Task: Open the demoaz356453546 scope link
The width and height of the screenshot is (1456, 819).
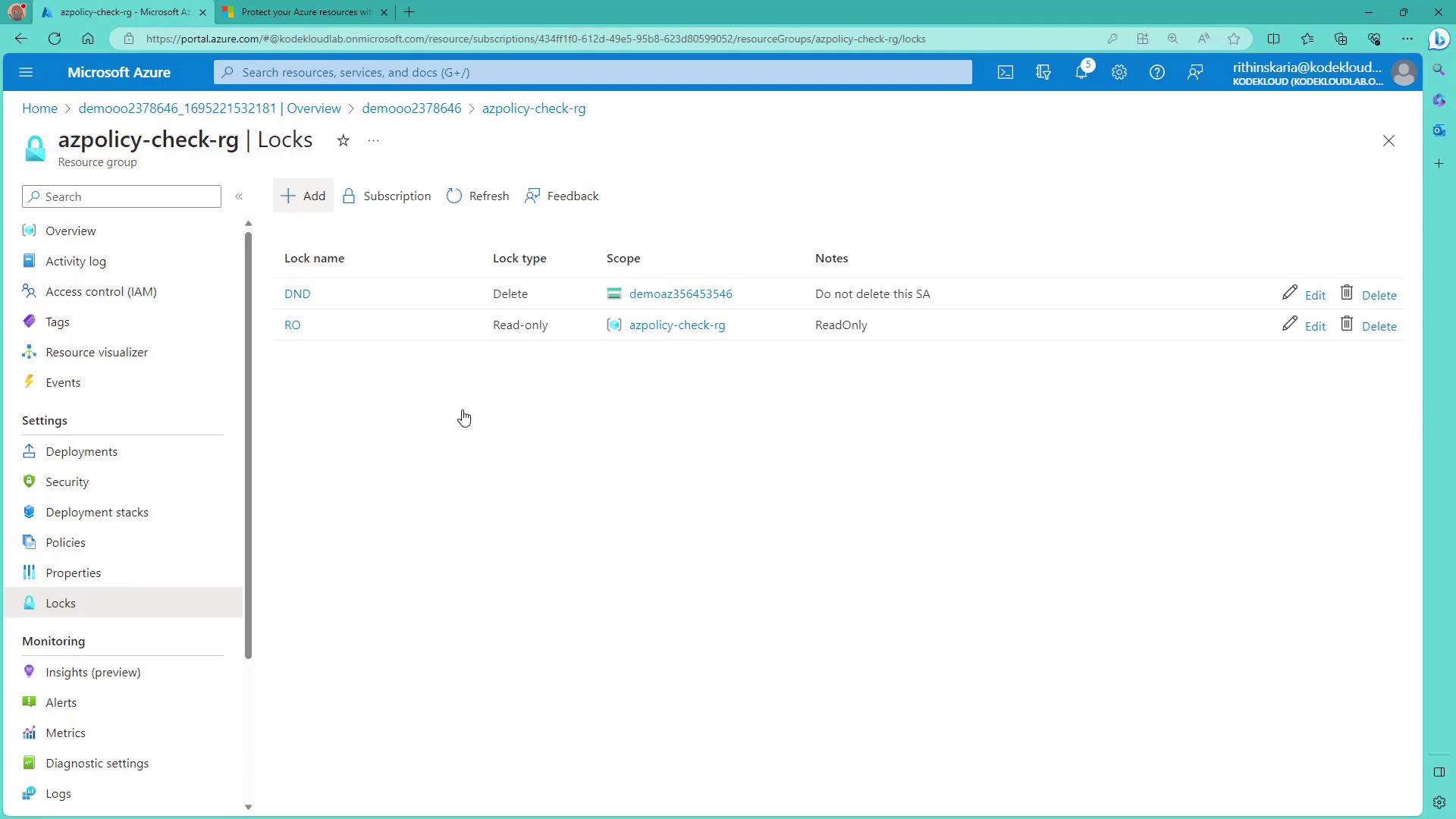Action: point(680,293)
